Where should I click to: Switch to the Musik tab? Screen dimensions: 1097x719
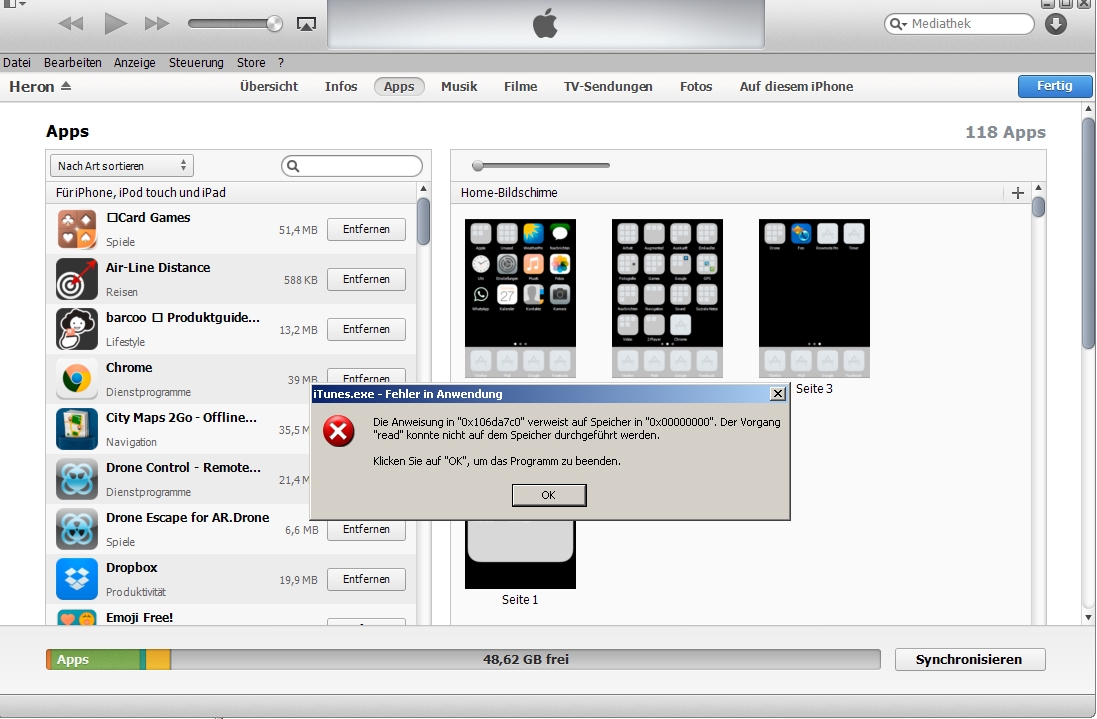click(x=459, y=87)
